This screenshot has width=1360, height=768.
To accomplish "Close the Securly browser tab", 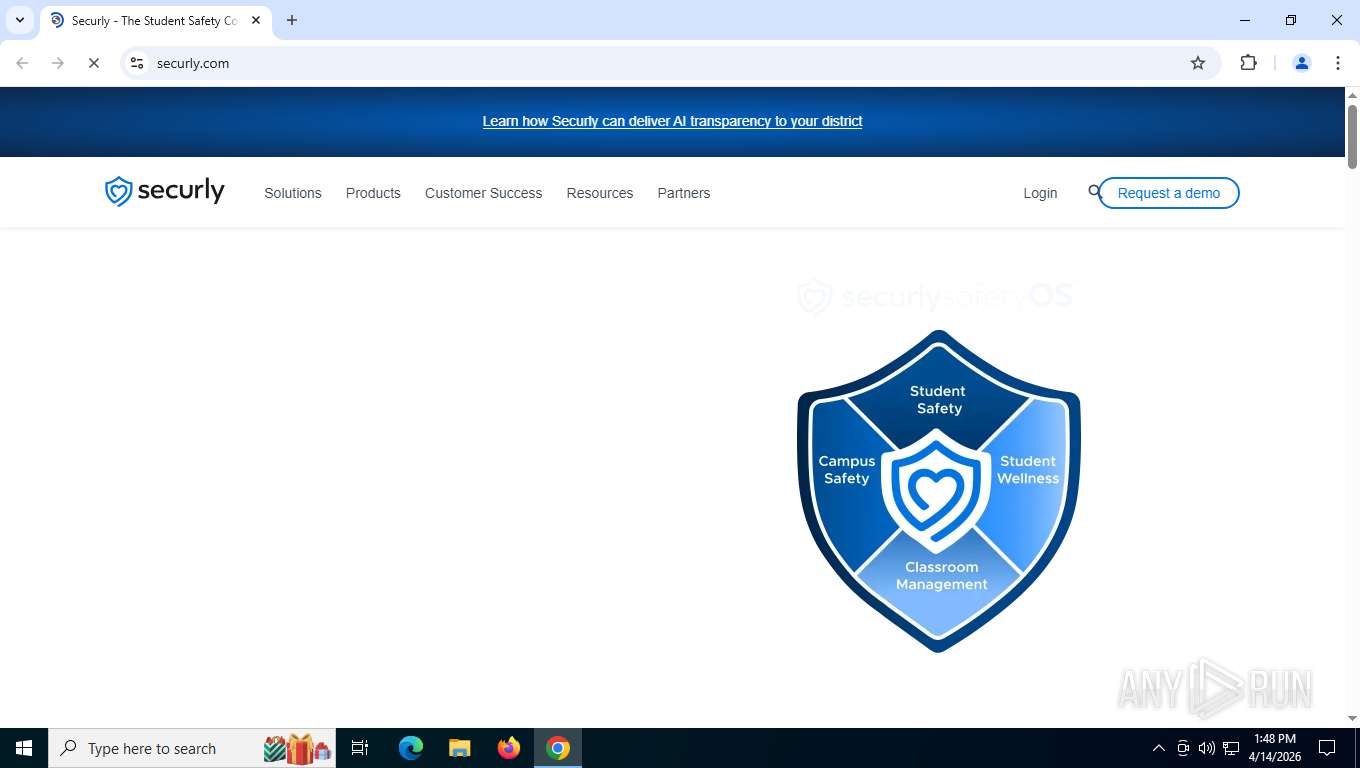I will (x=256, y=20).
